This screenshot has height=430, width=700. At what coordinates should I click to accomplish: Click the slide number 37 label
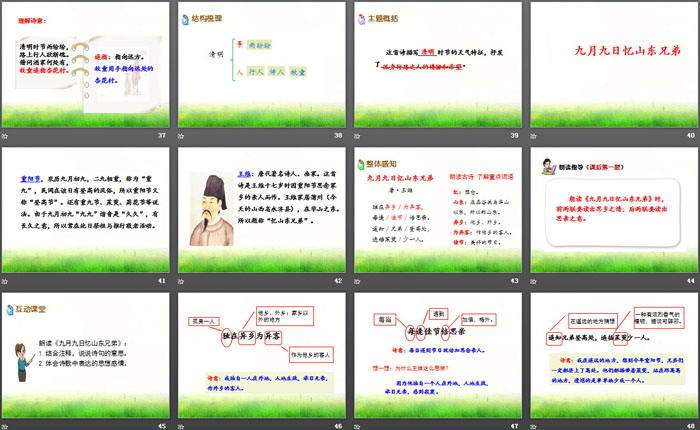162,135
